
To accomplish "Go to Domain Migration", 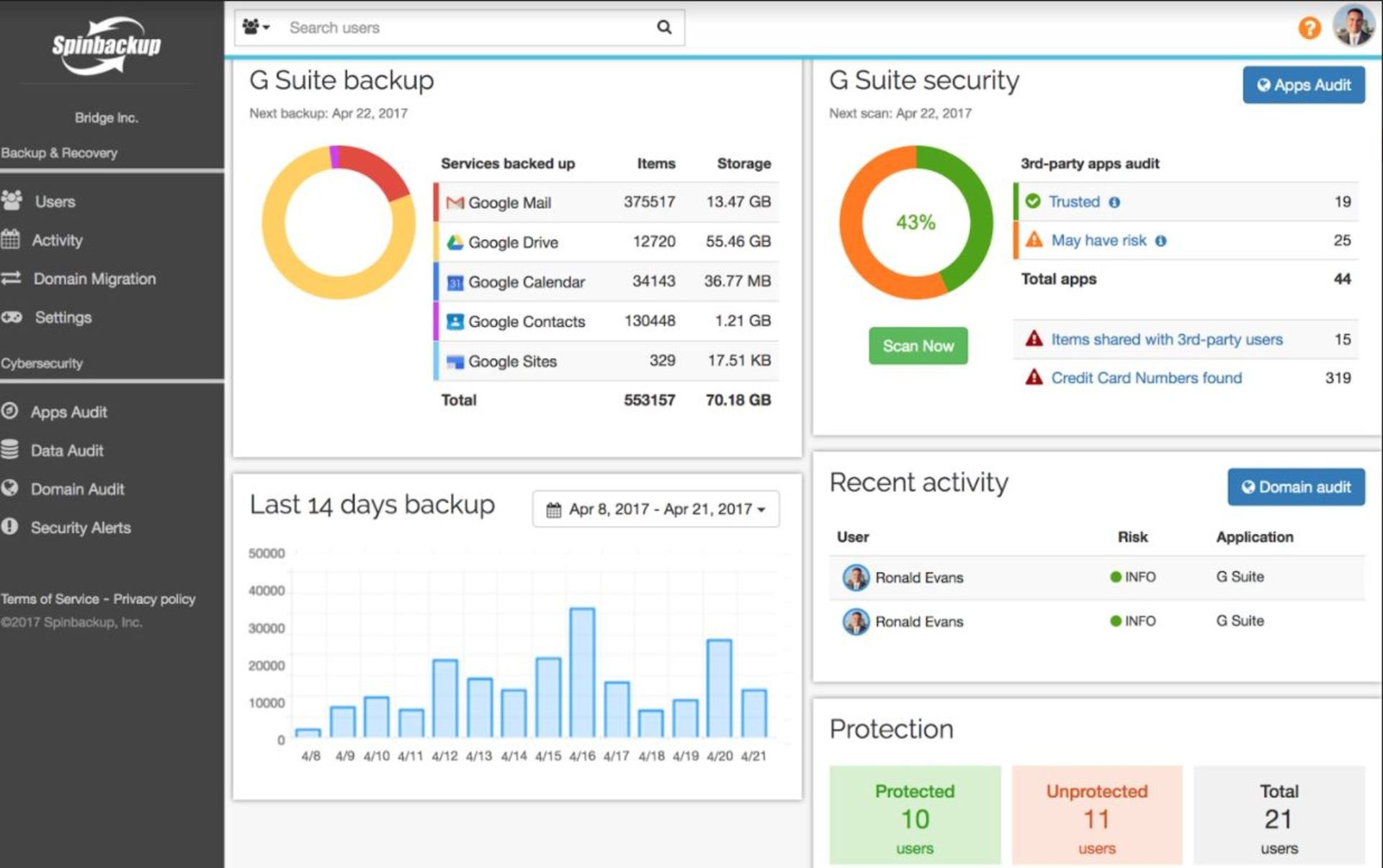I will pos(94,279).
